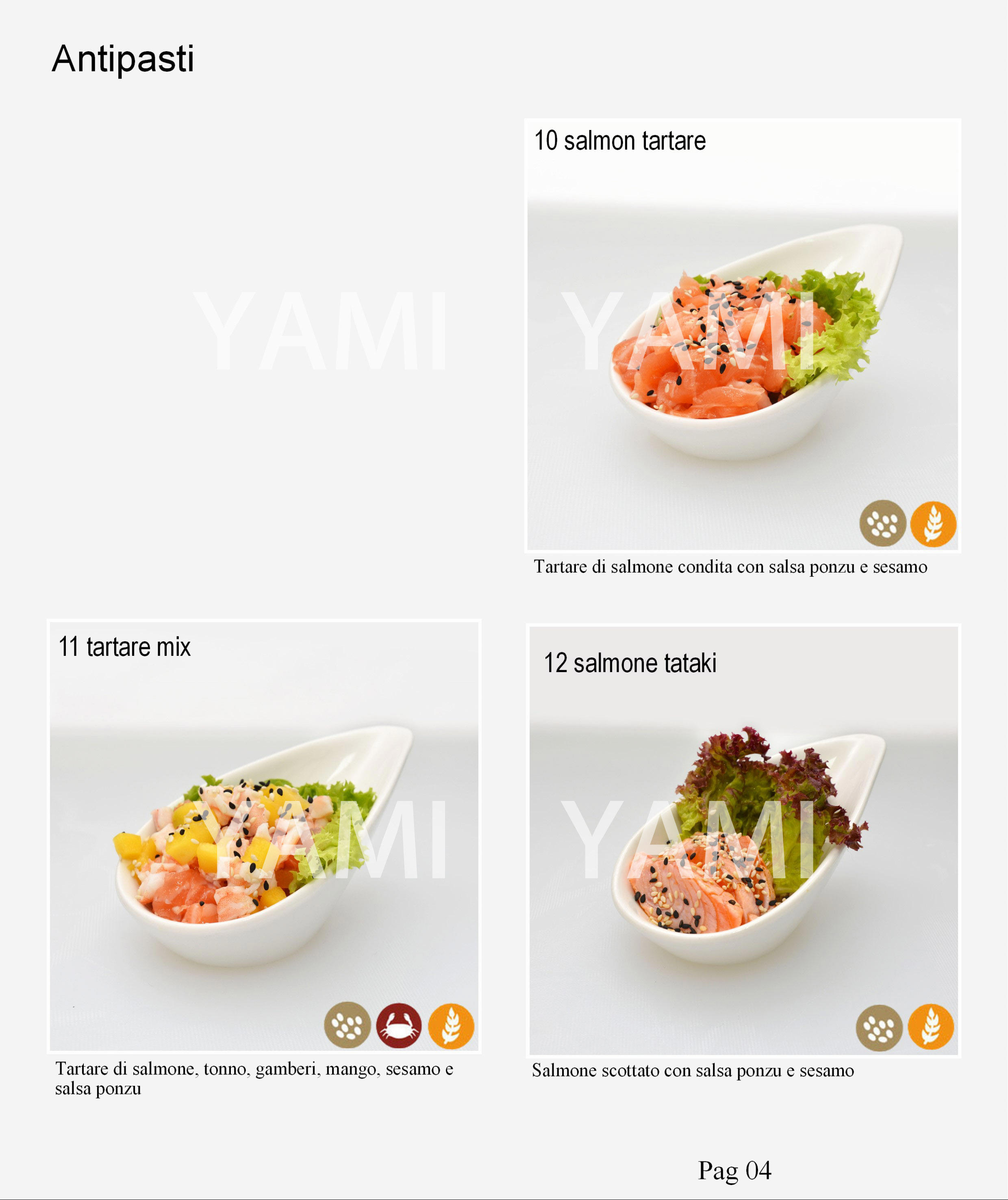Image resolution: width=1008 pixels, height=1200 pixels.
Task: Select the salmone tataki dish photo
Action: (743, 841)
